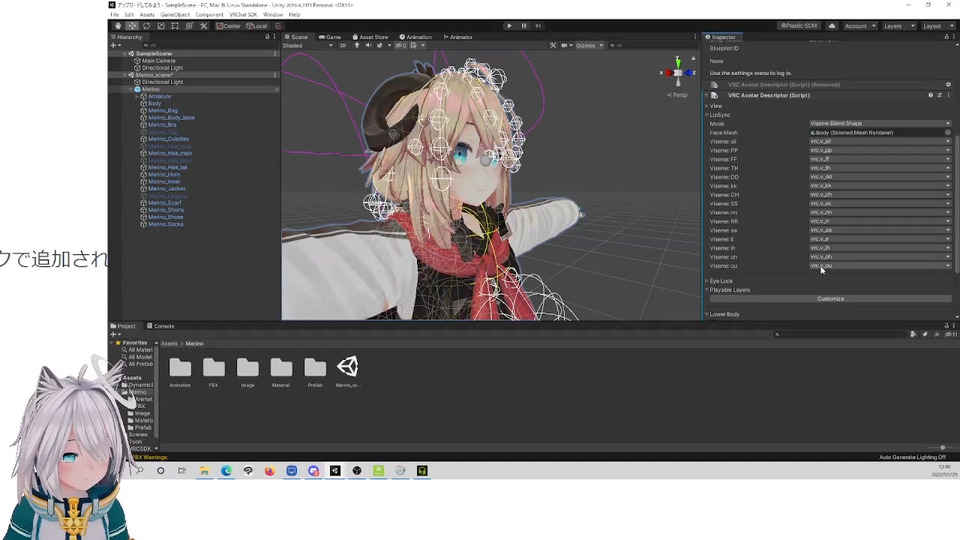This screenshot has width=960, height=540.
Task: Toggle scene lighting icon
Action: [x=356, y=45]
